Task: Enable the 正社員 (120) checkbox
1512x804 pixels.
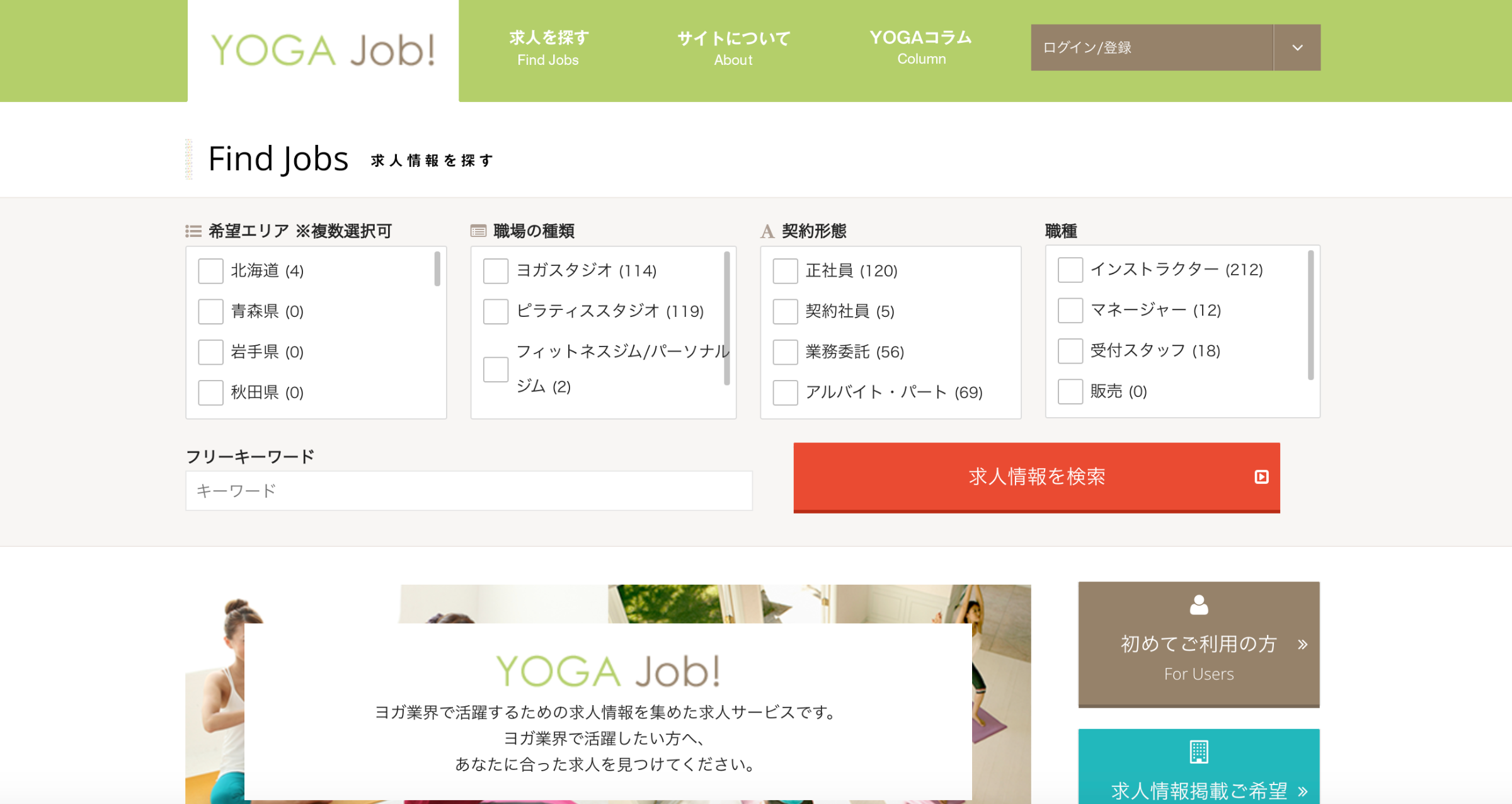Action: [785, 271]
